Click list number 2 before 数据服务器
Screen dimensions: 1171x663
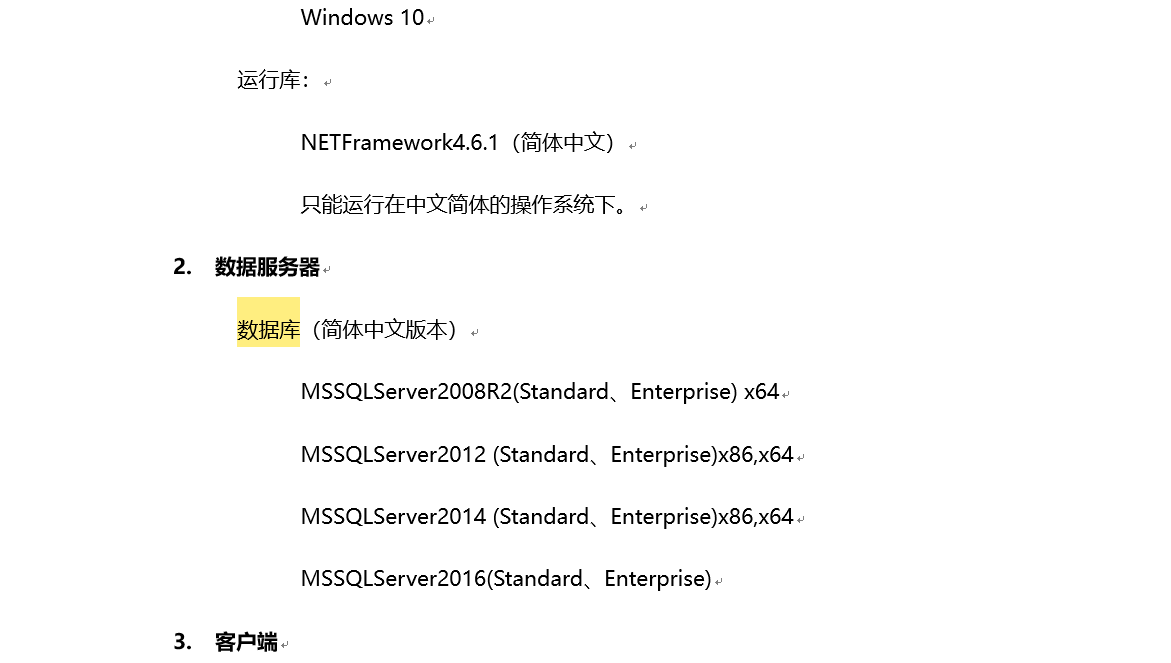tap(182, 267)
